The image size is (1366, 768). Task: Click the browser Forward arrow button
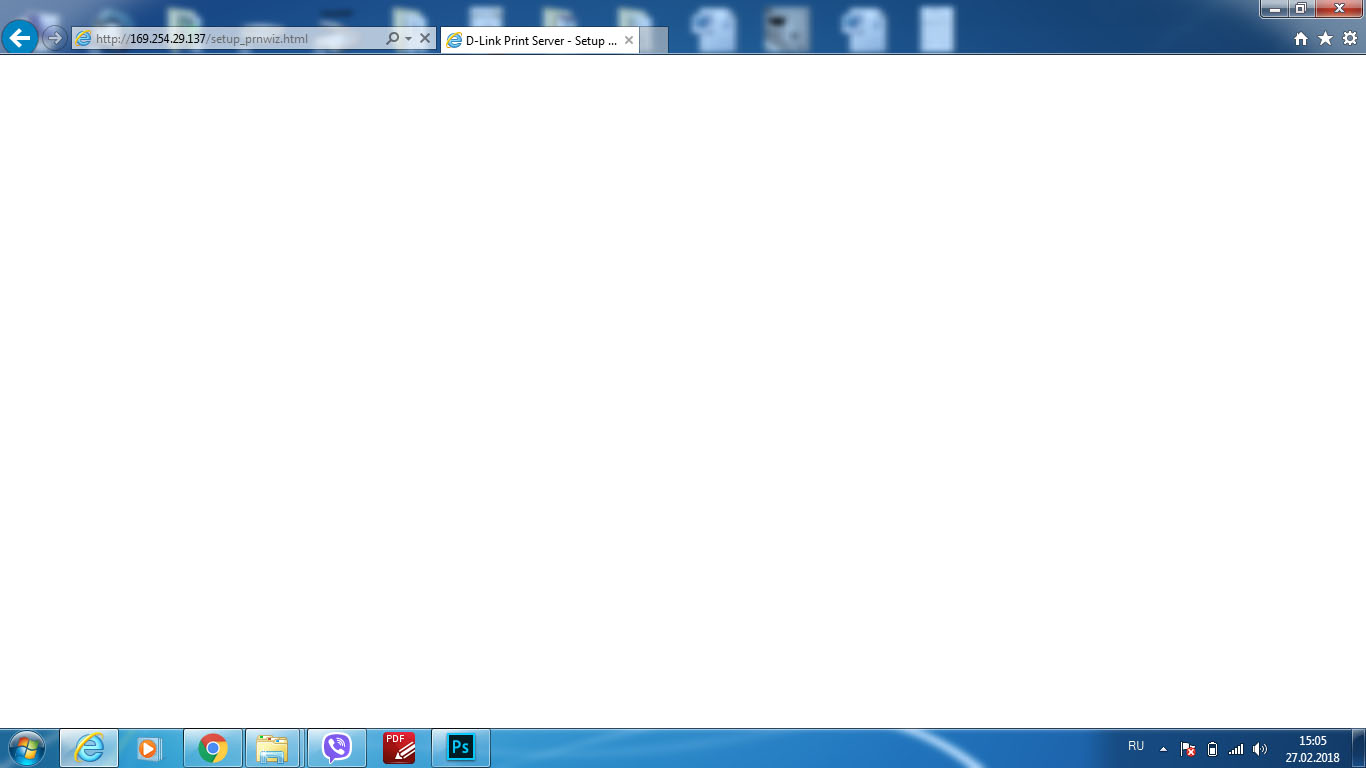54,38
